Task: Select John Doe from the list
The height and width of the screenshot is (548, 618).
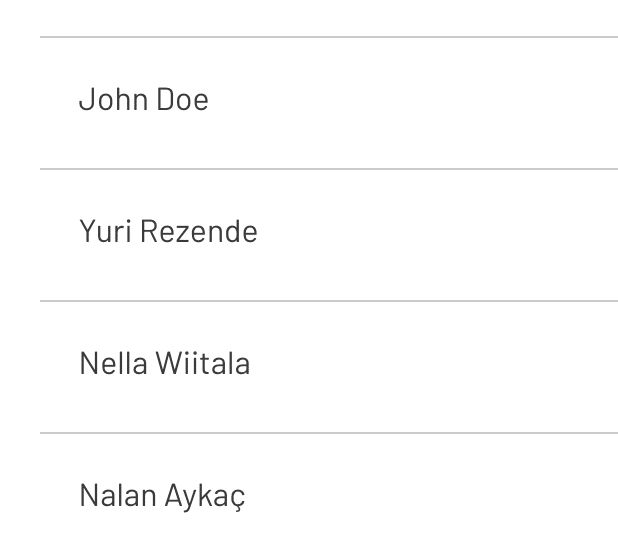Action: (144, 100)
